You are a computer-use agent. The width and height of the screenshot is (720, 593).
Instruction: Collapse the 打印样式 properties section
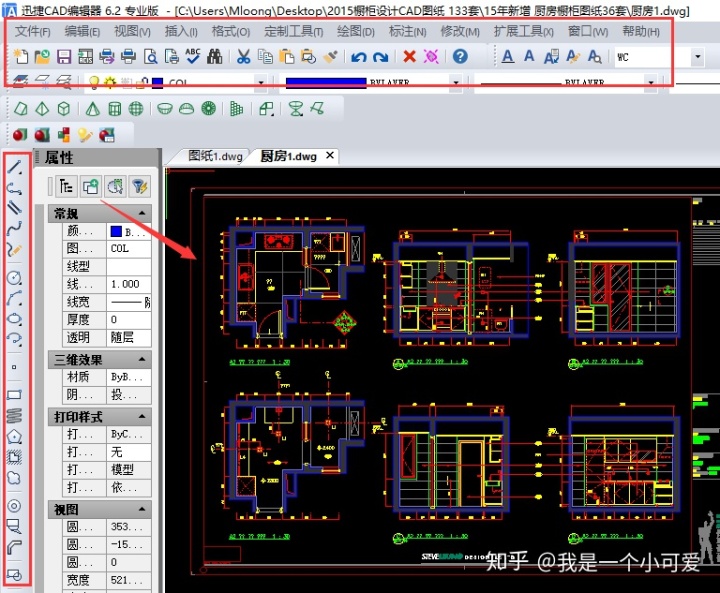(x=142, y=417)
